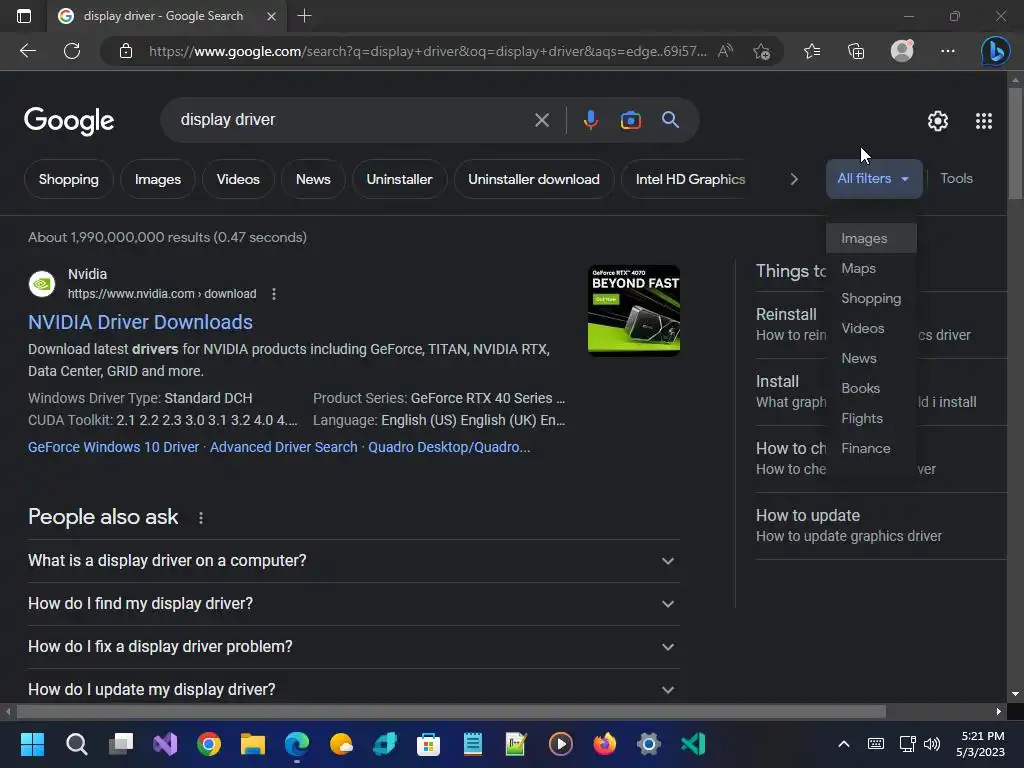Expand 'How do I fix a display driver problem?'
This screenshot has width=1024, height=768.
pos(354,647)
